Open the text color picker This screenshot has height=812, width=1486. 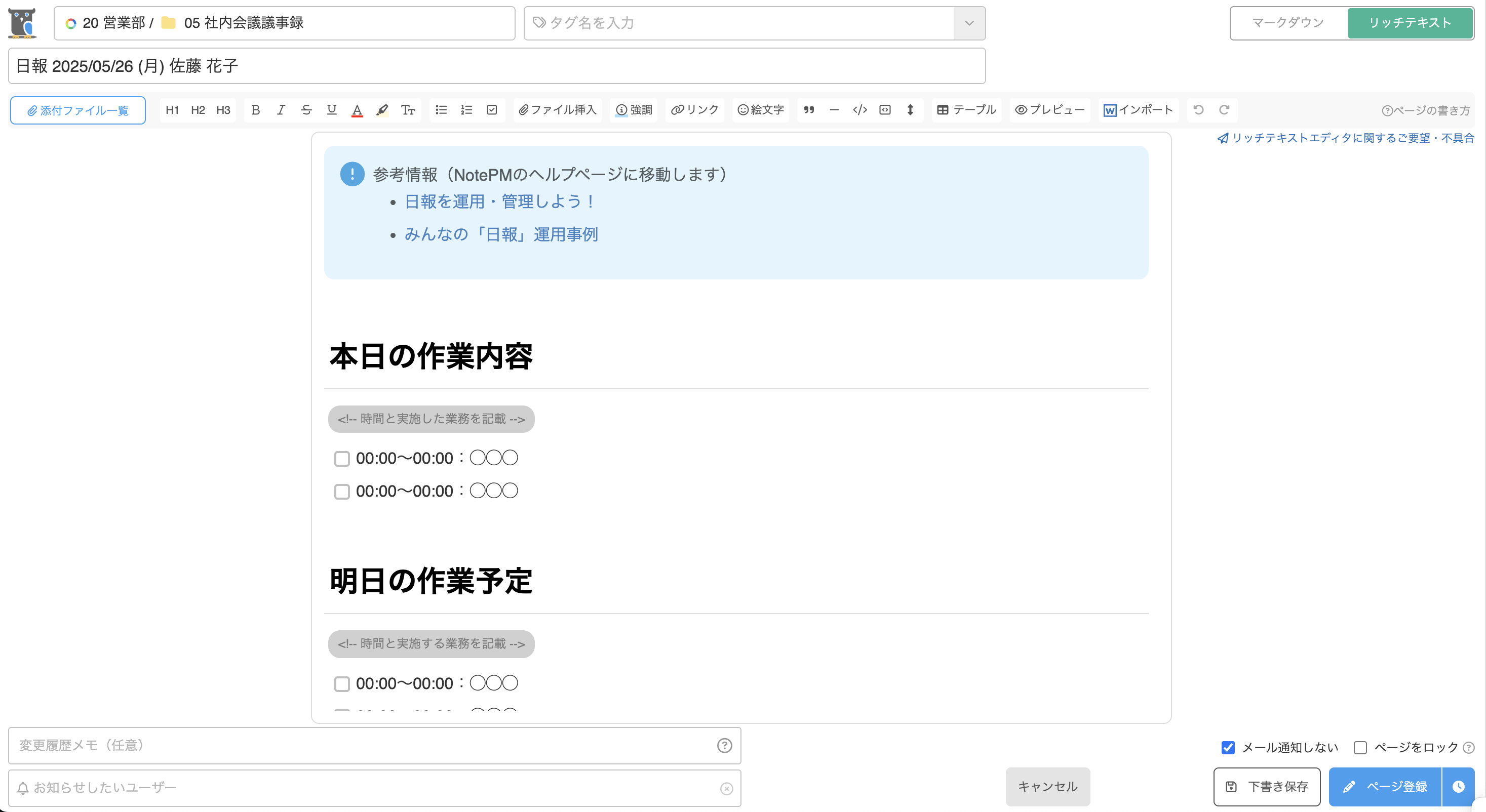pyautogui.click(x=357, y=110)
